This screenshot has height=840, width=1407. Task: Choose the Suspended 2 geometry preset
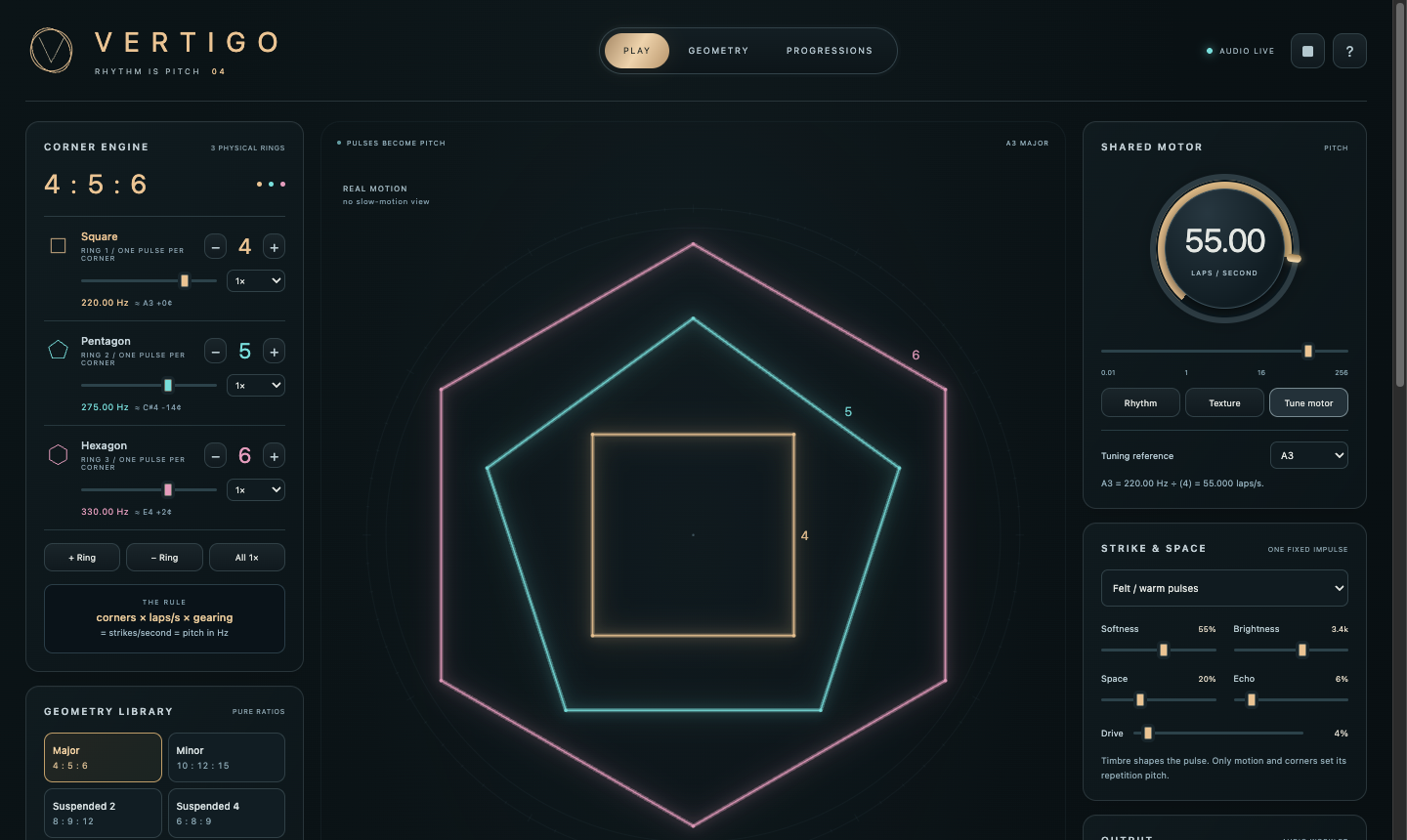[103, 813]
